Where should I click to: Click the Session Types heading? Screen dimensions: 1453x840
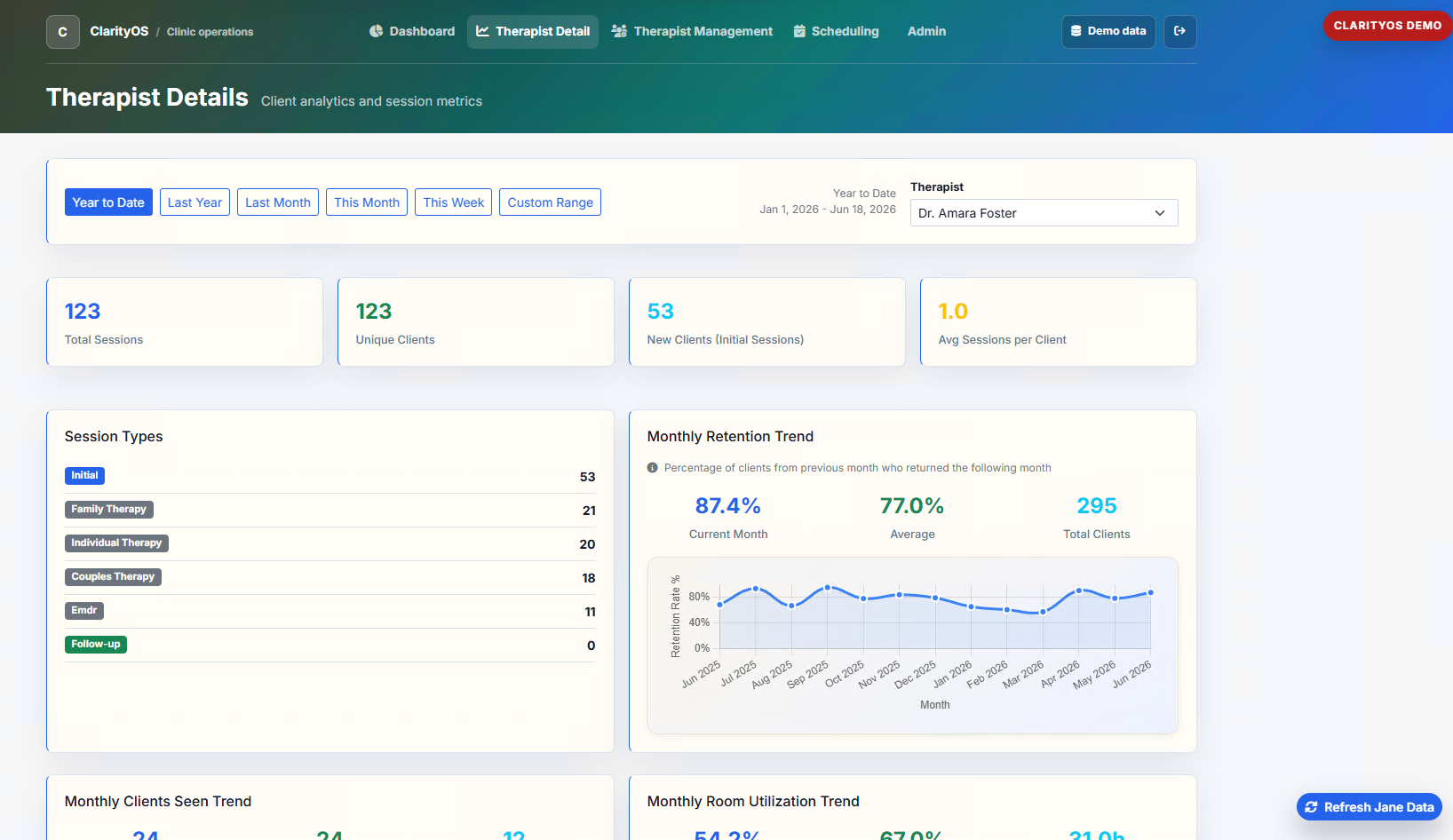pyautogui.click(x=114, y=437)
